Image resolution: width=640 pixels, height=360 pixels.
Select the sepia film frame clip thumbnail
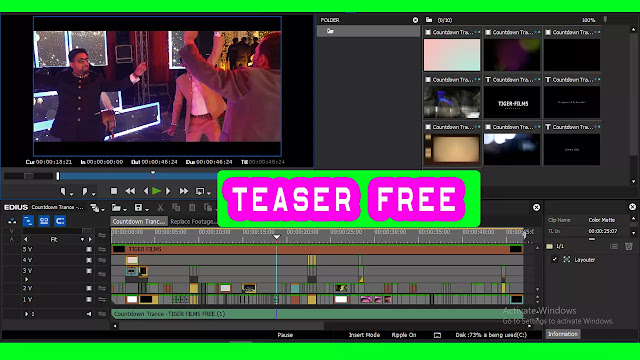(452, 150)
